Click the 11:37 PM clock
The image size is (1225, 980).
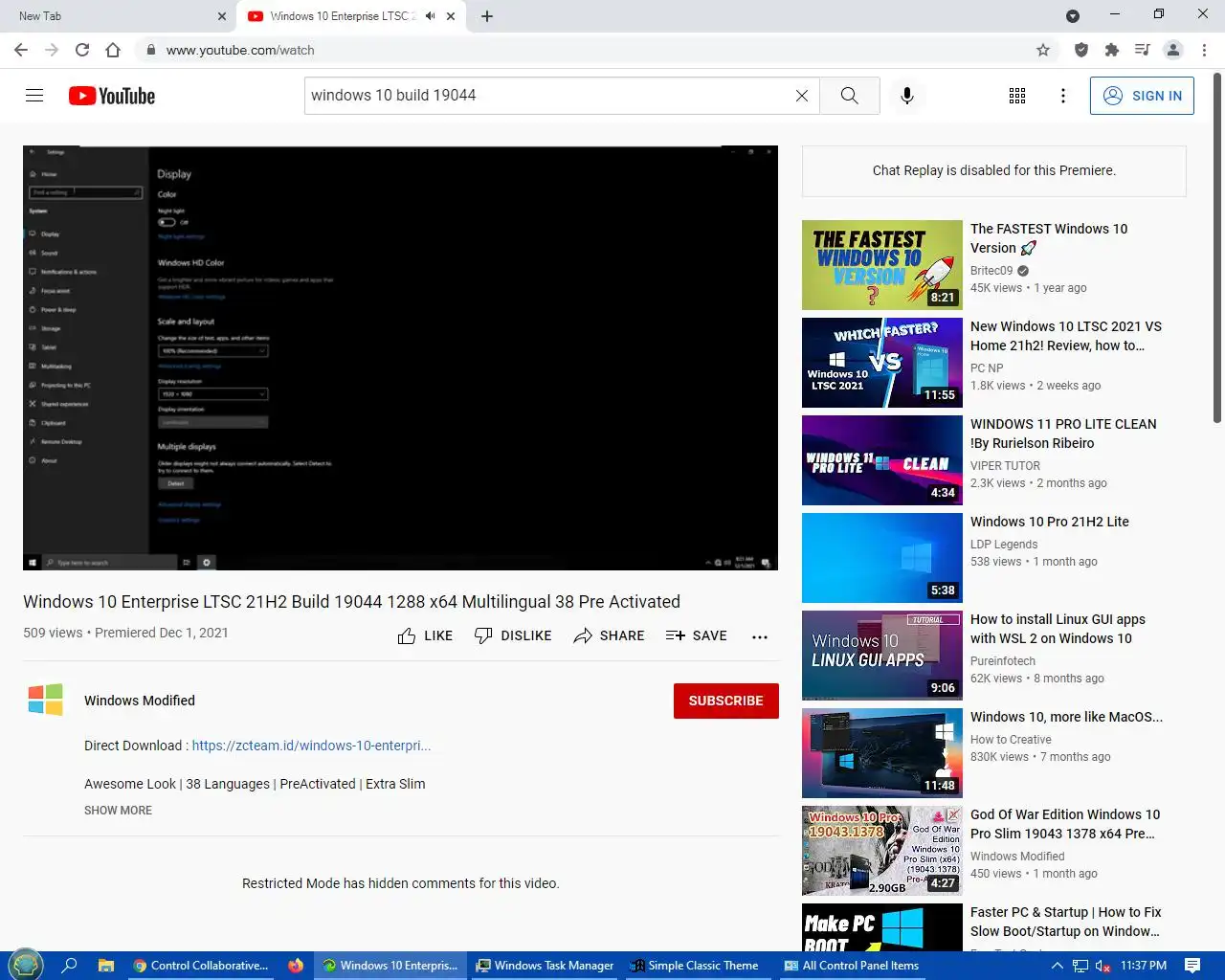(1144, 966)
